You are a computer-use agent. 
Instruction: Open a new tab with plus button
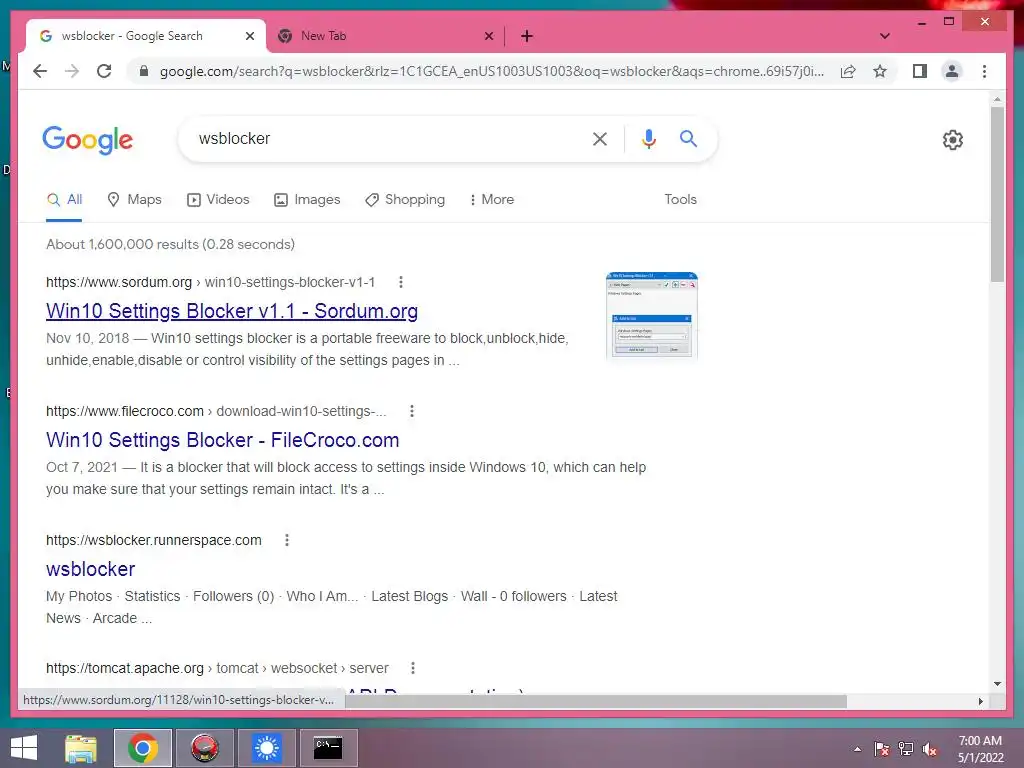coord(526,36)
